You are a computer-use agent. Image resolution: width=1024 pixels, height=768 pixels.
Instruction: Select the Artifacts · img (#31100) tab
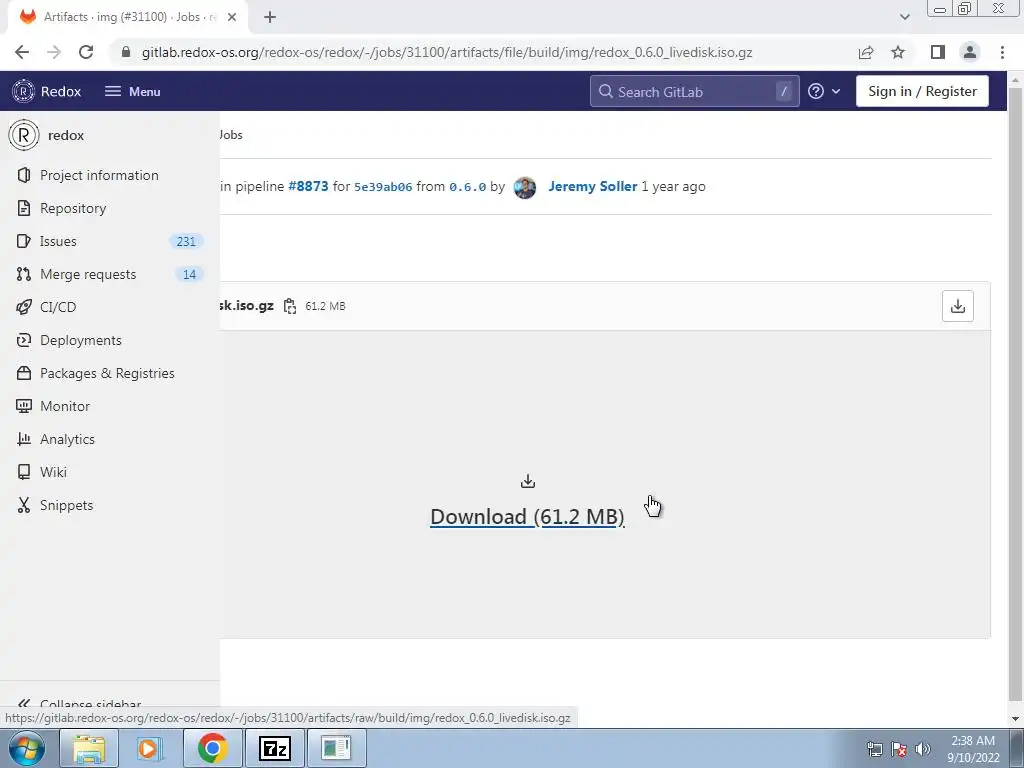tap(128, 17)
